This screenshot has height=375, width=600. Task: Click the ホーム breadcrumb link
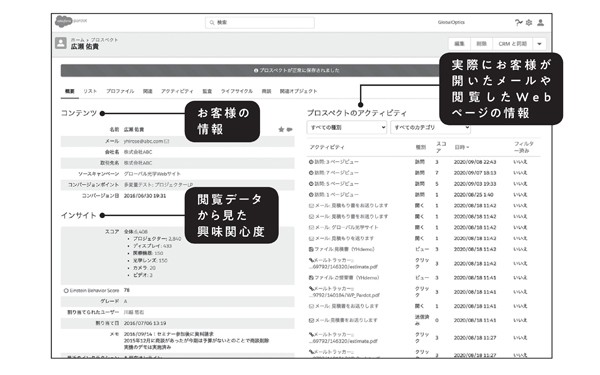click(x=78, y=39)
